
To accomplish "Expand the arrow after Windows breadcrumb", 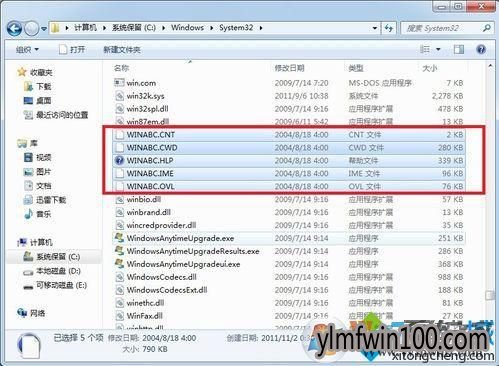I will point(212,28).
